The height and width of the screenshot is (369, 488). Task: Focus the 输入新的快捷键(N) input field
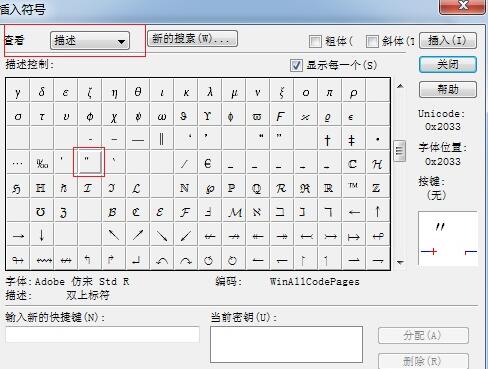[x=103, y=334]
